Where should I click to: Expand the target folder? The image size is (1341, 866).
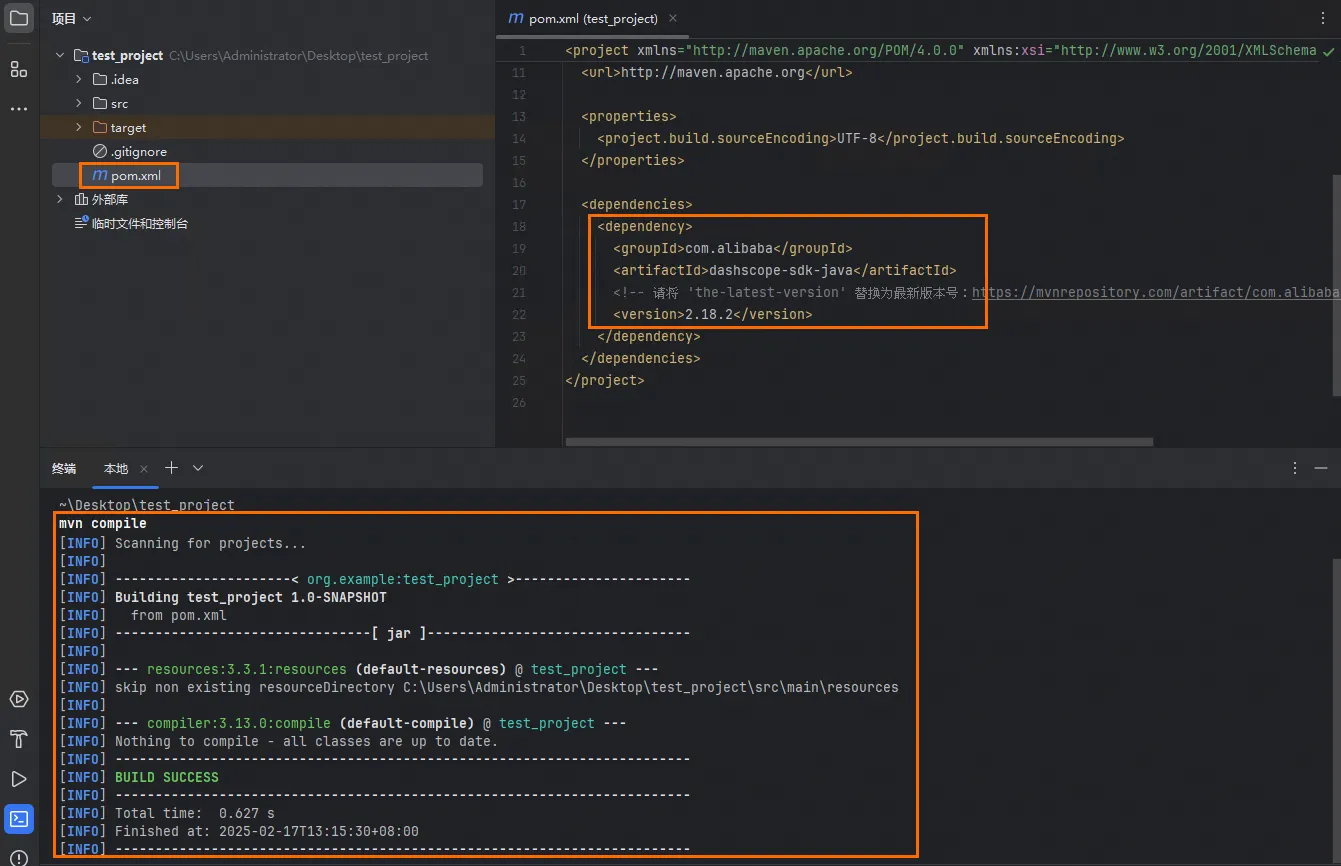[x=79, y=127]
